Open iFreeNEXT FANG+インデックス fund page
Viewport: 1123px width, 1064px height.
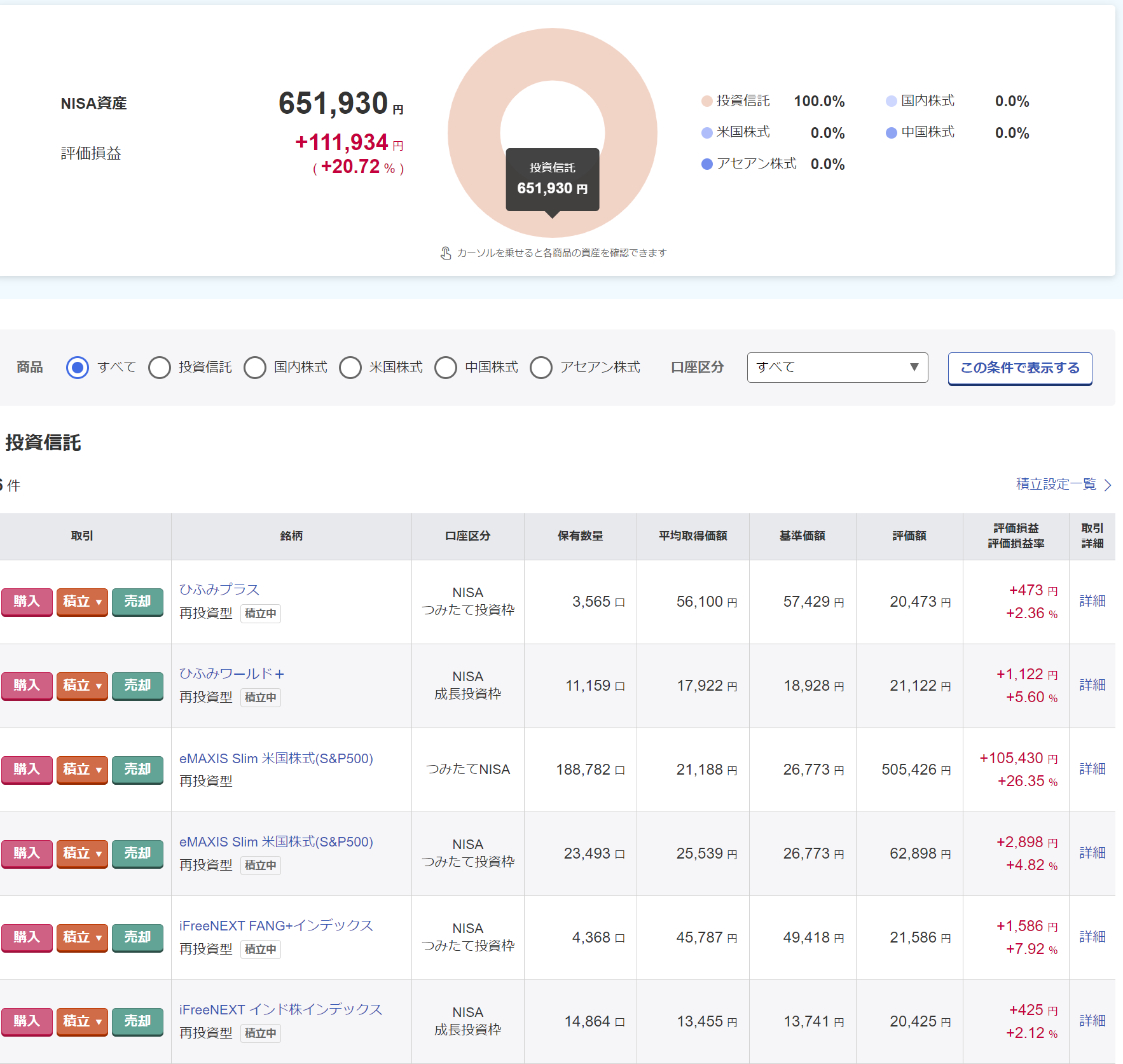click(276, 925)
